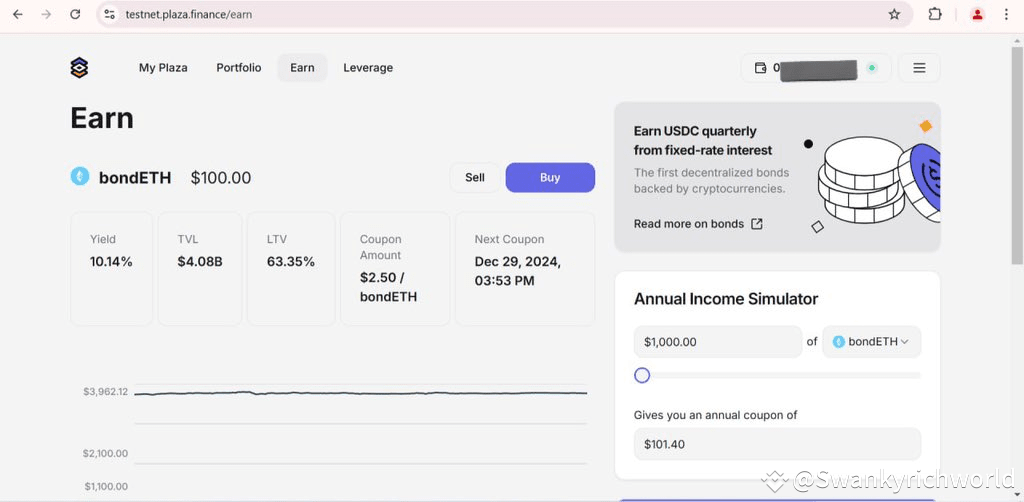1024x502 pixels.
Task: Click the income simulator slider handle
Action: pos(642,375)
